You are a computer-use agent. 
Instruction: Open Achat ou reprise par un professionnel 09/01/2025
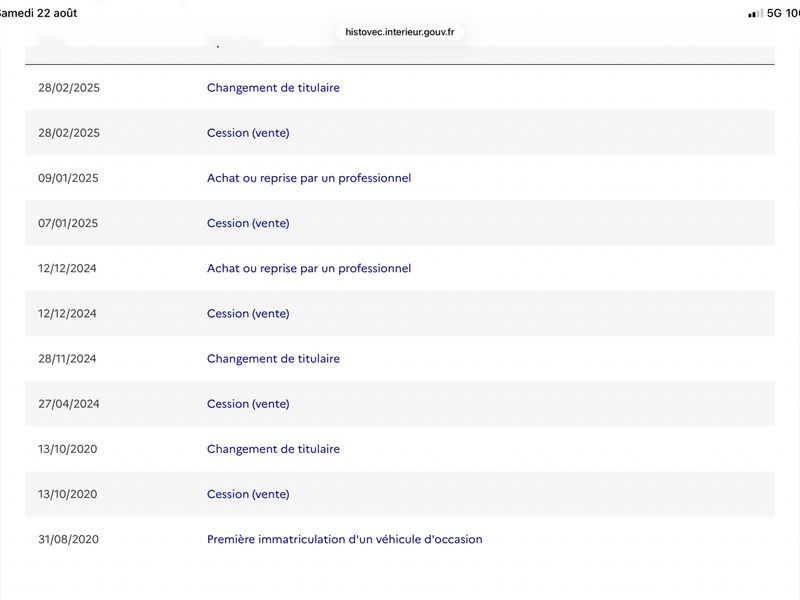point(309,178)
